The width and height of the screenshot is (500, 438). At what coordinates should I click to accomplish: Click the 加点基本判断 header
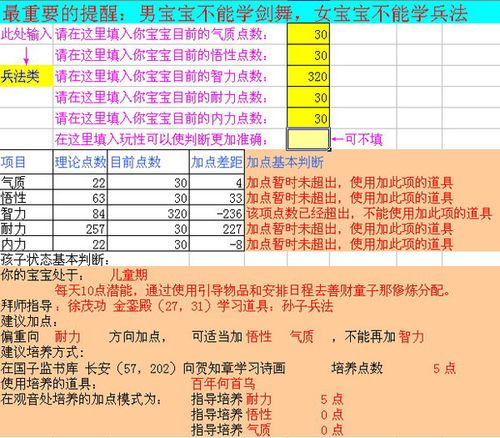pyautogui.click(x=285, y=162)
